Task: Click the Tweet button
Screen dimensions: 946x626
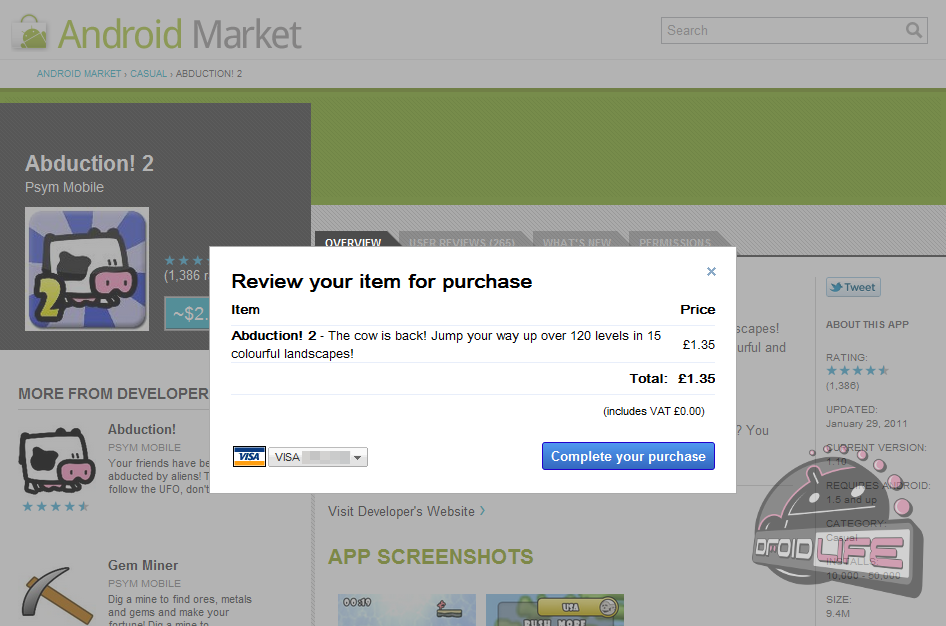Action: click(x=852, y=287)
